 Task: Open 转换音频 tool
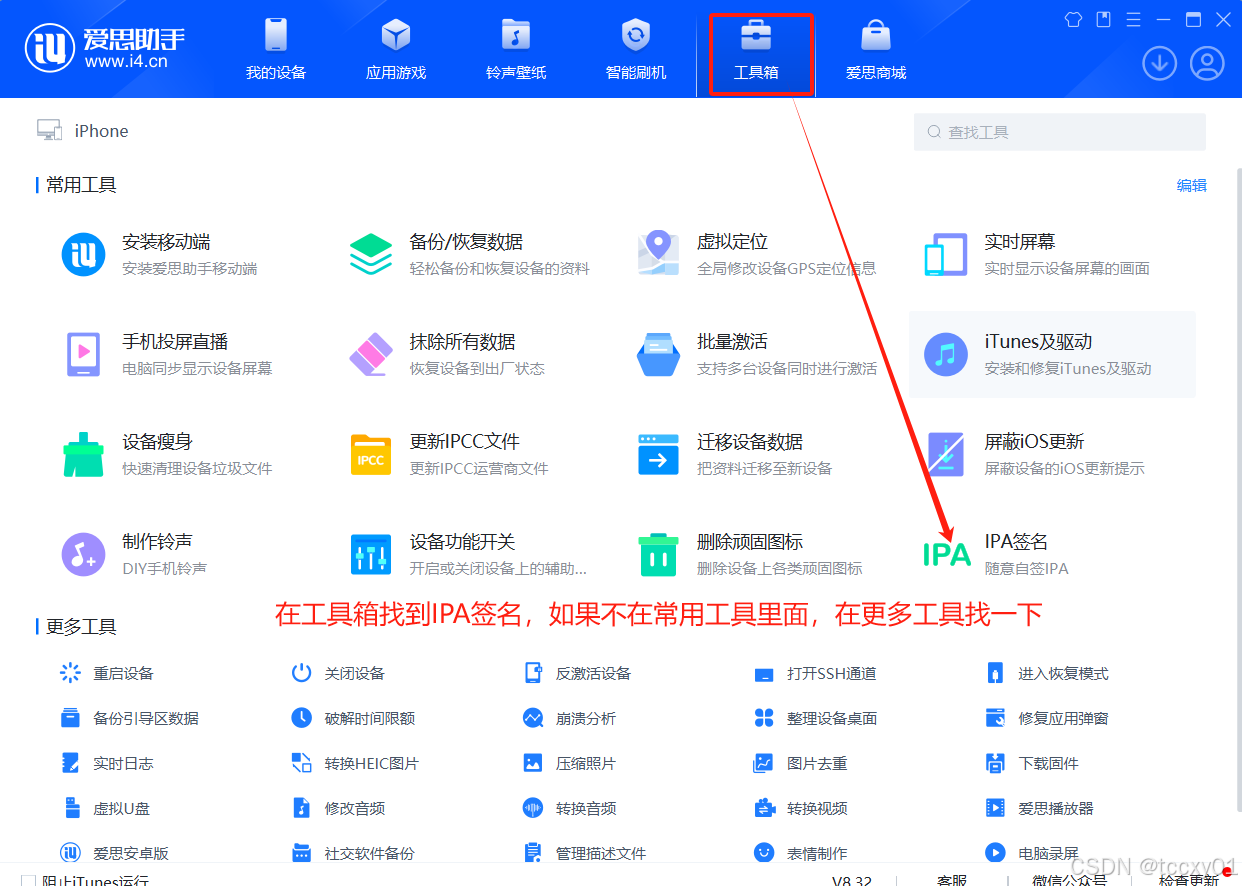pos(571,808)
